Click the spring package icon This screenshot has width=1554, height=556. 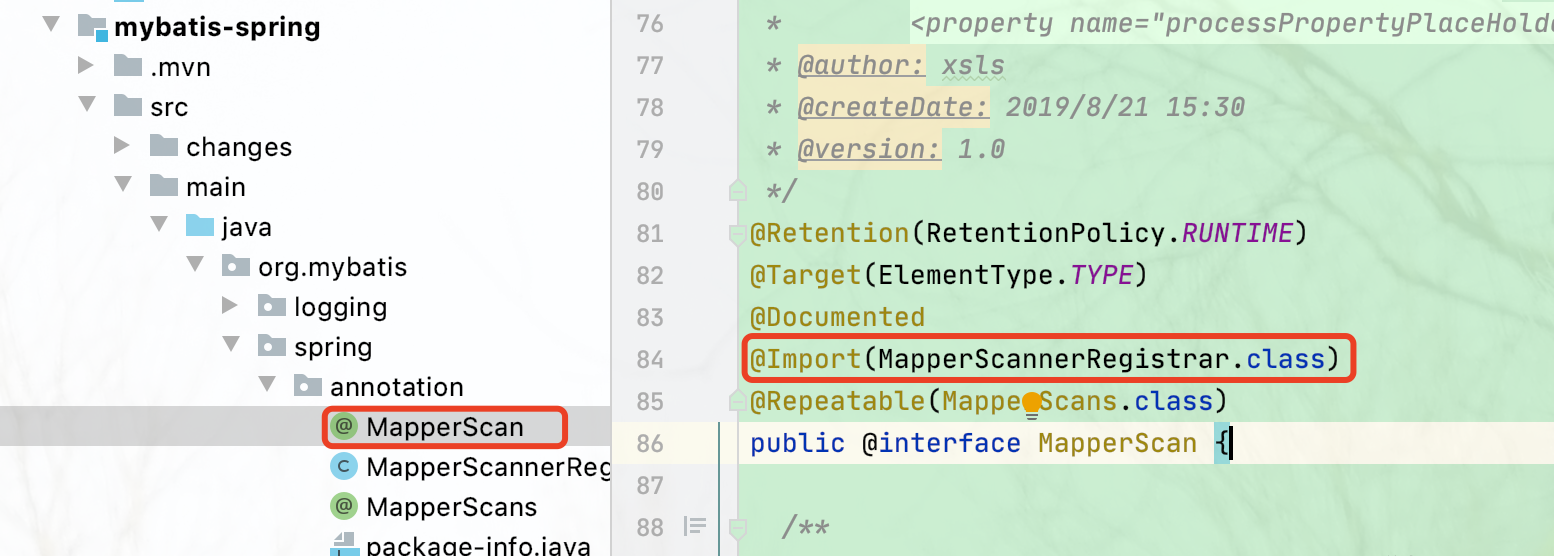pos(272,346)
